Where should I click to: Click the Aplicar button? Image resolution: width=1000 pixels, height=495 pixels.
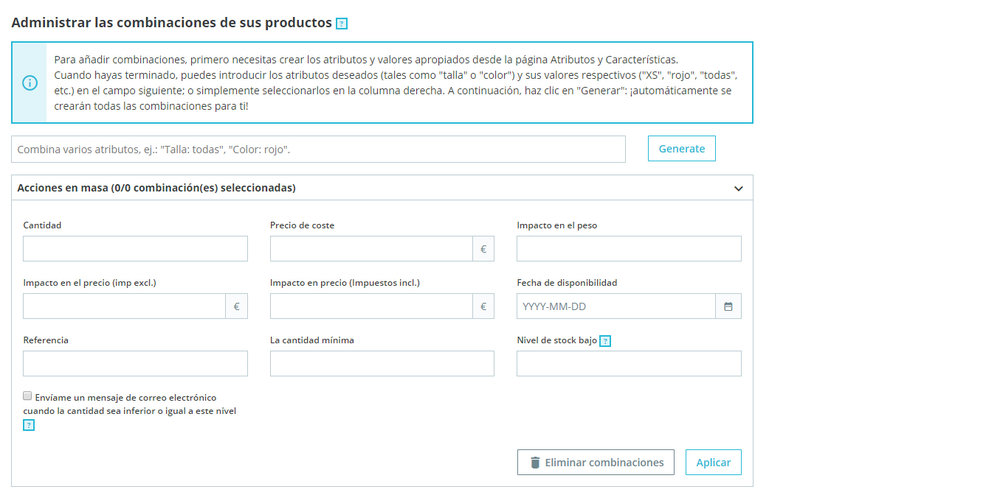point(713,463)
